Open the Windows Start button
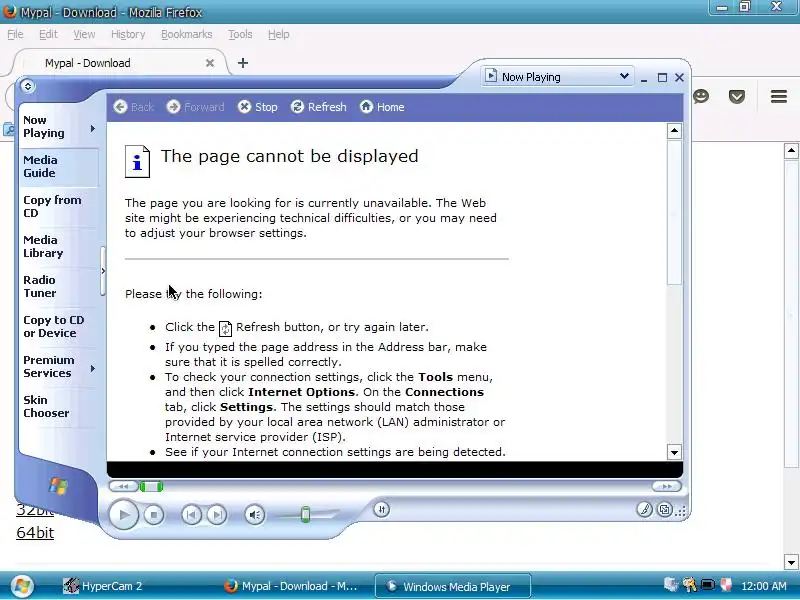 click(21, 586)
